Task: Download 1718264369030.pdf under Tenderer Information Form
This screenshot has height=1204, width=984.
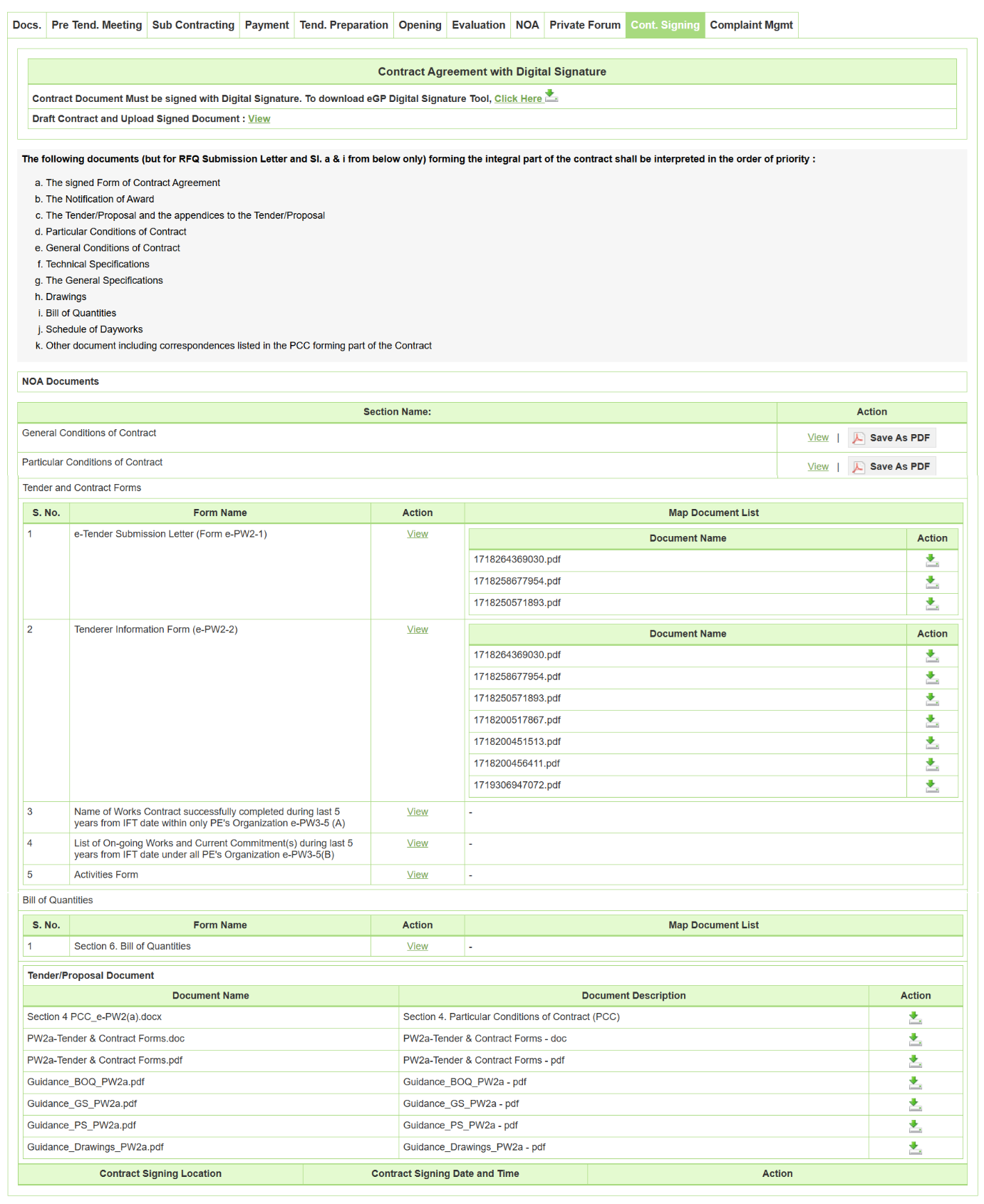Action: click(932, 656)
